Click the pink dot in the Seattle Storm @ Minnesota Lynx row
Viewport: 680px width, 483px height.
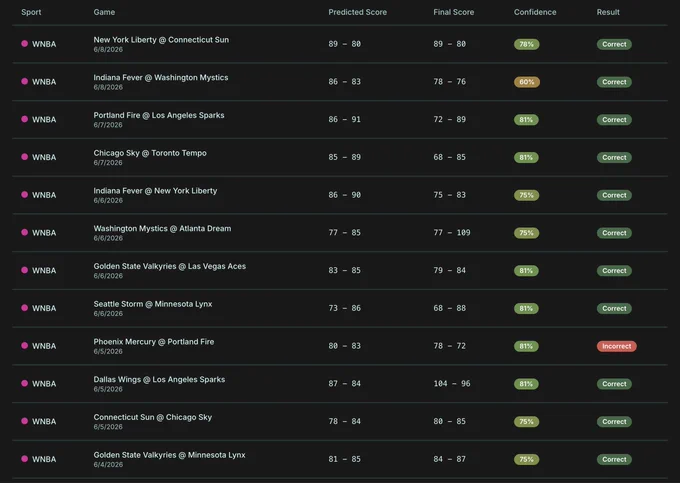(x=25, y=308)
